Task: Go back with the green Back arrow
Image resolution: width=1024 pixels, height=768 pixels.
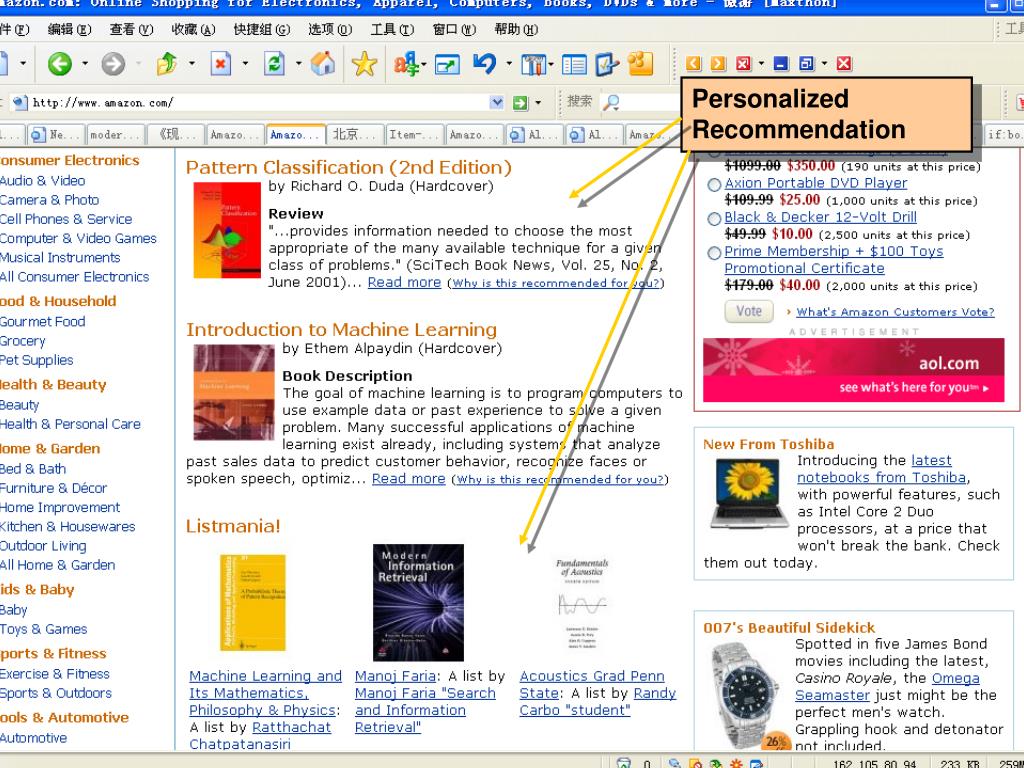Action: (x=59, y=63)
